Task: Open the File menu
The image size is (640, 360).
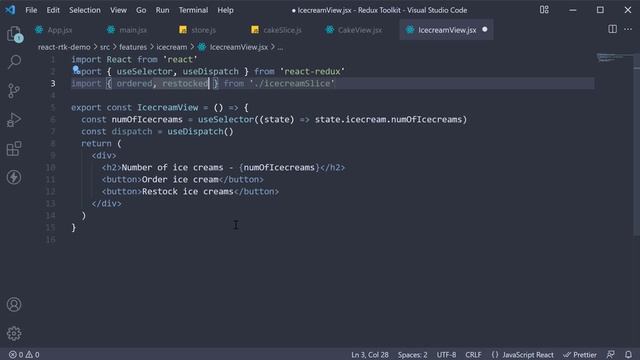Action: 31,10
